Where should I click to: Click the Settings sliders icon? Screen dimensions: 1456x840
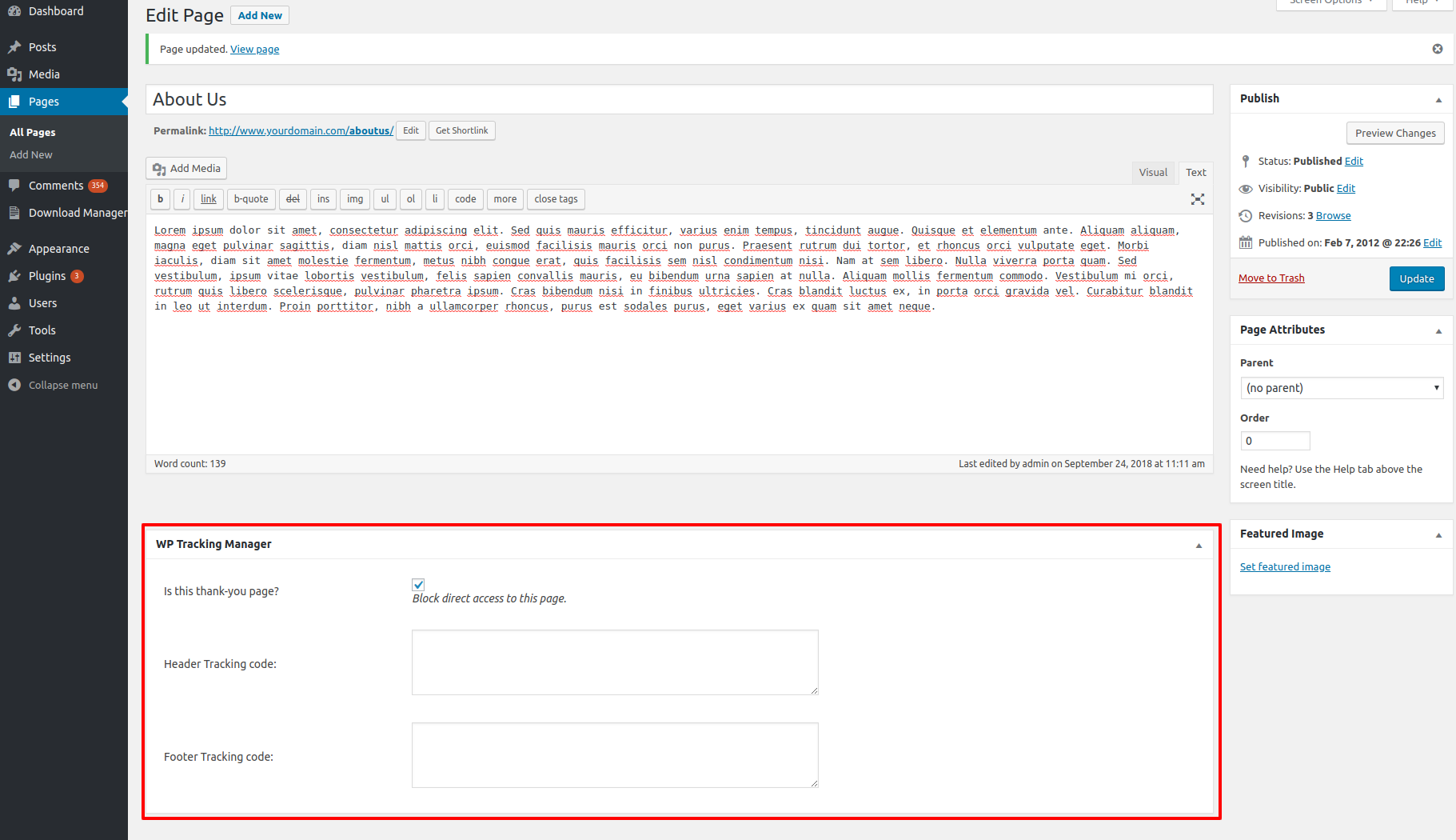point(14,358)
